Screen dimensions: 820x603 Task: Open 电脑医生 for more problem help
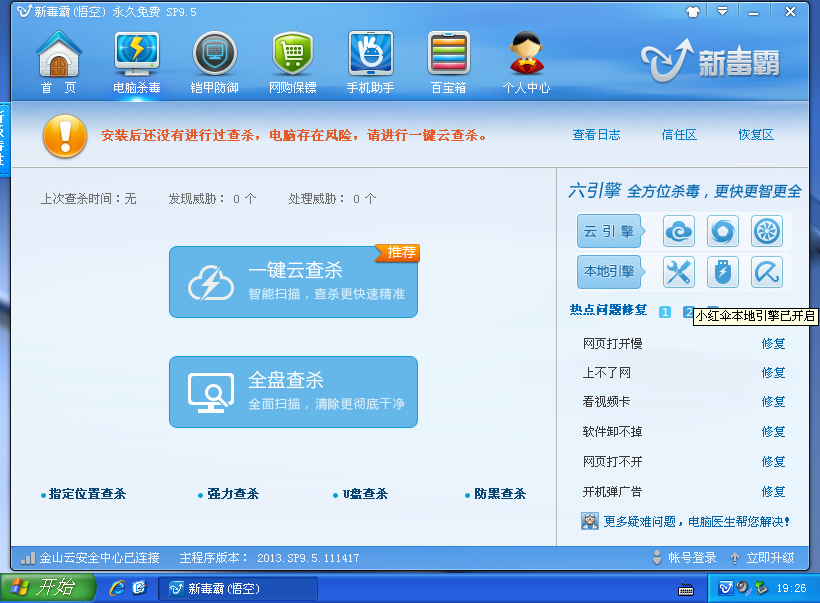click(x=697, y=521)
